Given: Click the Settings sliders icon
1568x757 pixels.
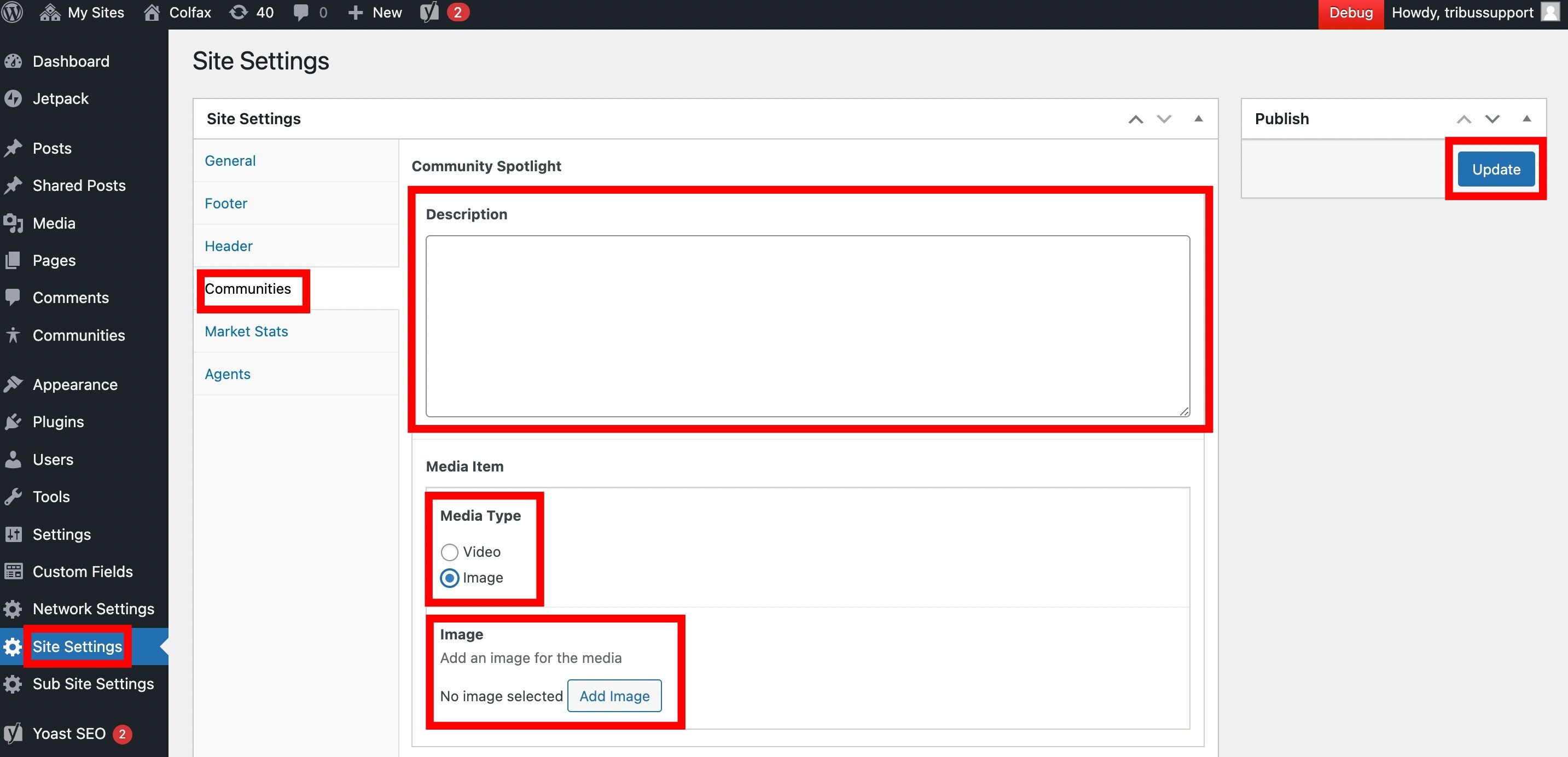Looking at the screenshot, I should click(x=13, y=534).
